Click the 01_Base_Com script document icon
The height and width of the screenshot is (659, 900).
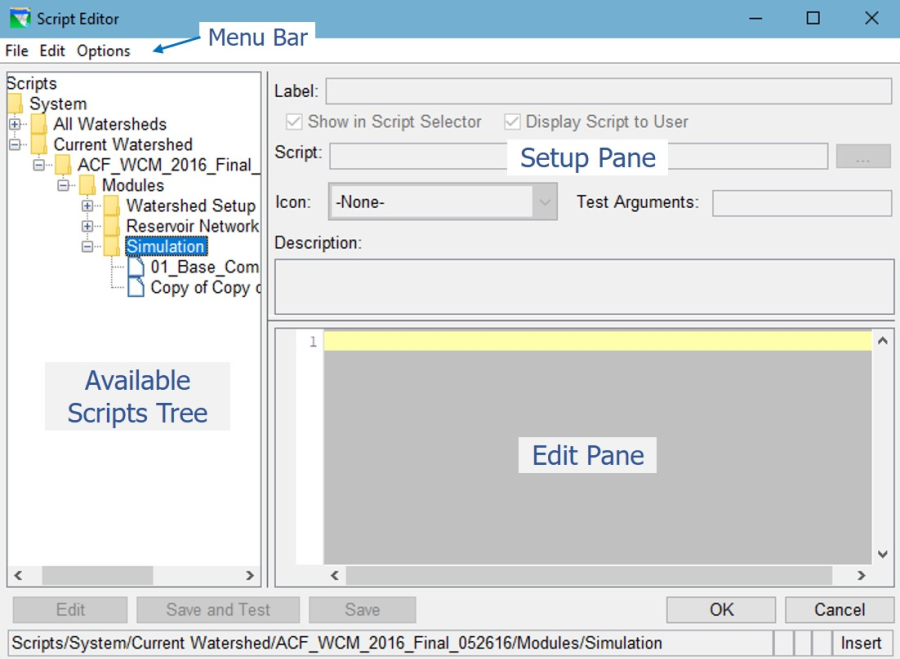coord(135,266)
